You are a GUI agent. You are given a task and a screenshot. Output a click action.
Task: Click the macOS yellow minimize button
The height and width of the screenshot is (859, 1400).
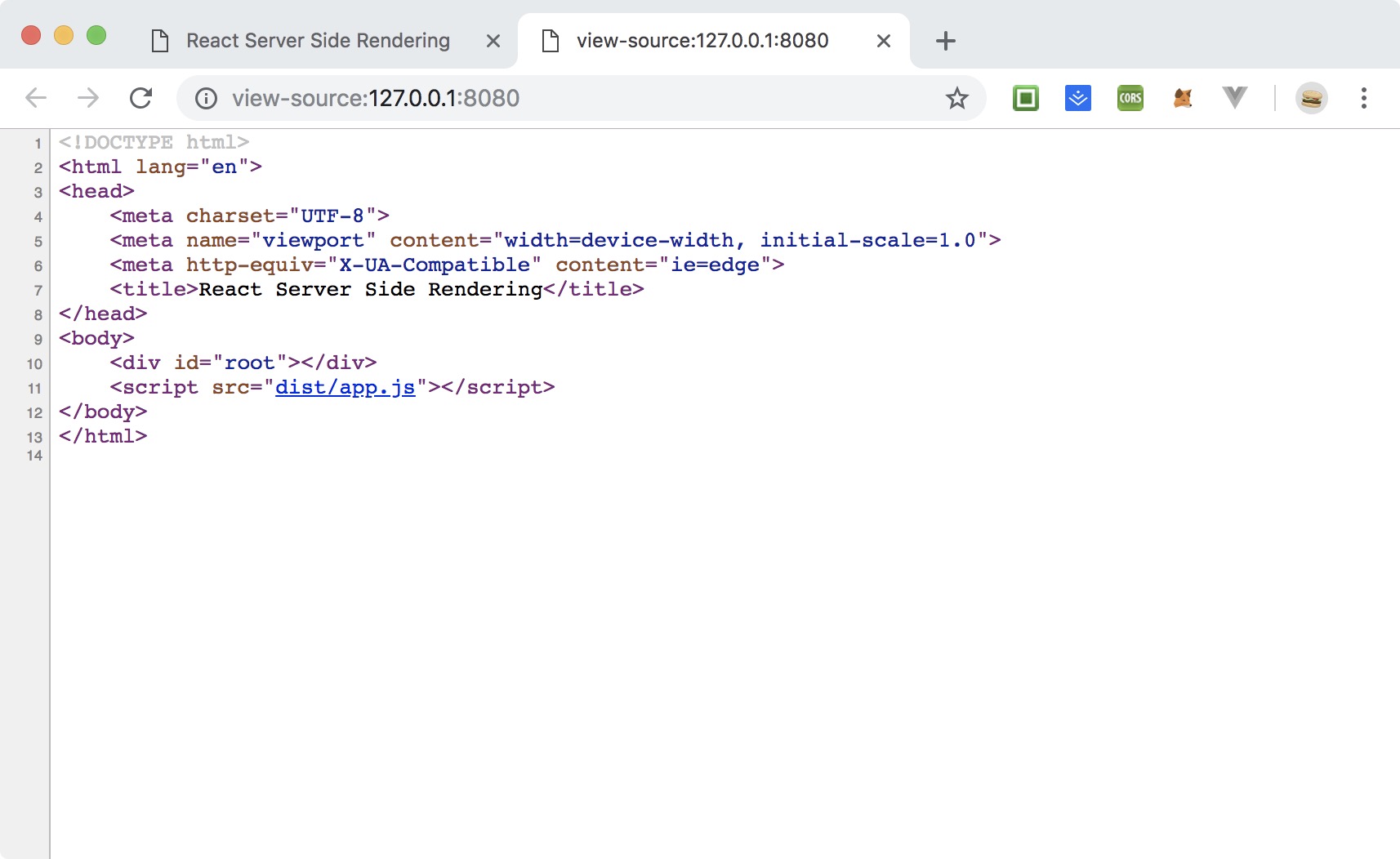[x=64, y=35]
